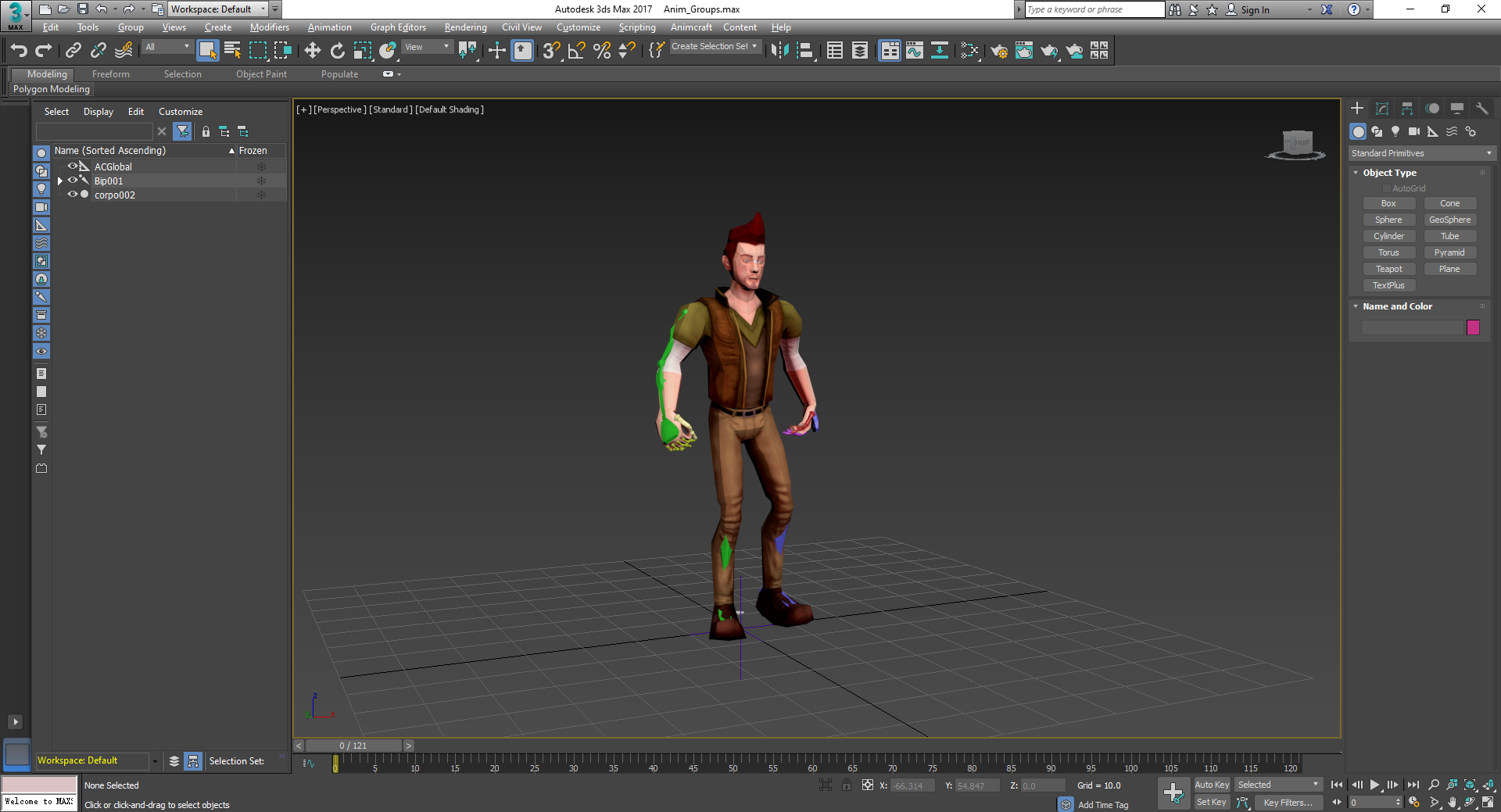Click the Set Key button

[1212, 803]
